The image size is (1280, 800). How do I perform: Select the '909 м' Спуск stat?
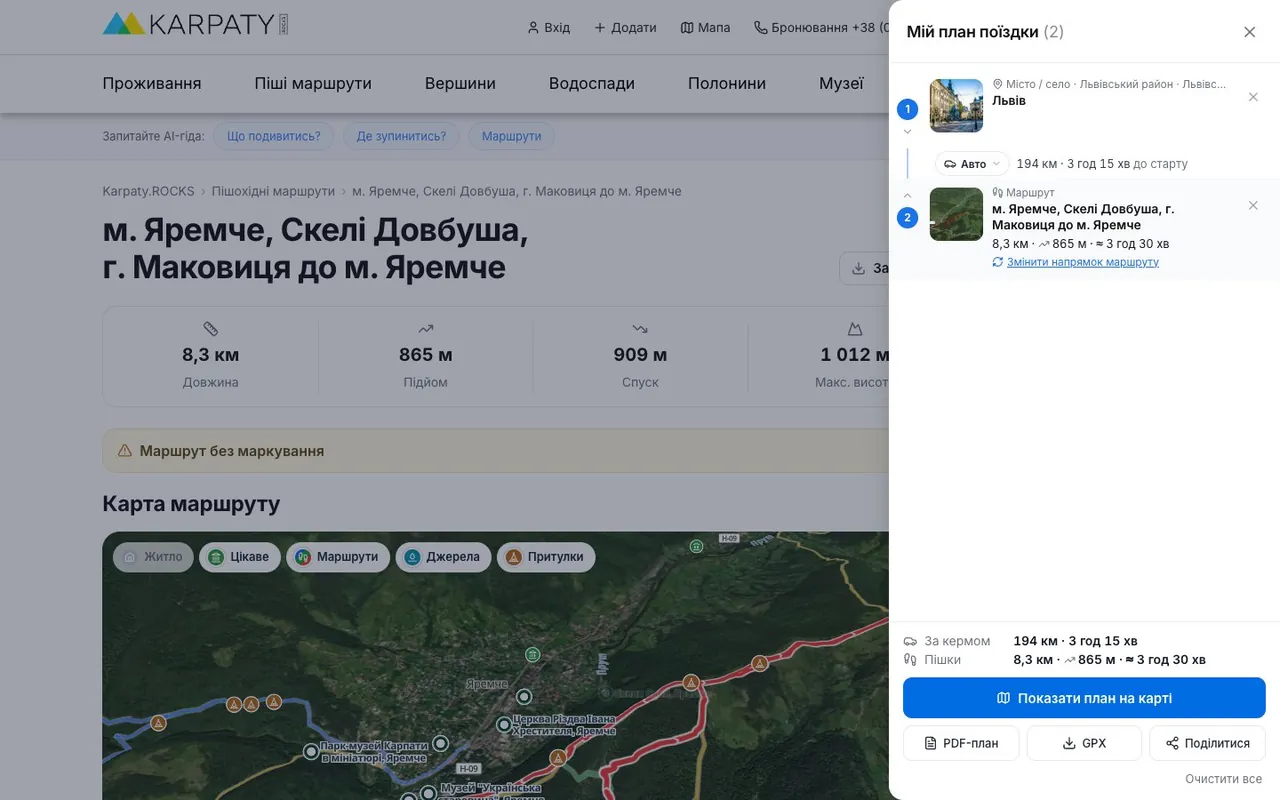(640, 355)
